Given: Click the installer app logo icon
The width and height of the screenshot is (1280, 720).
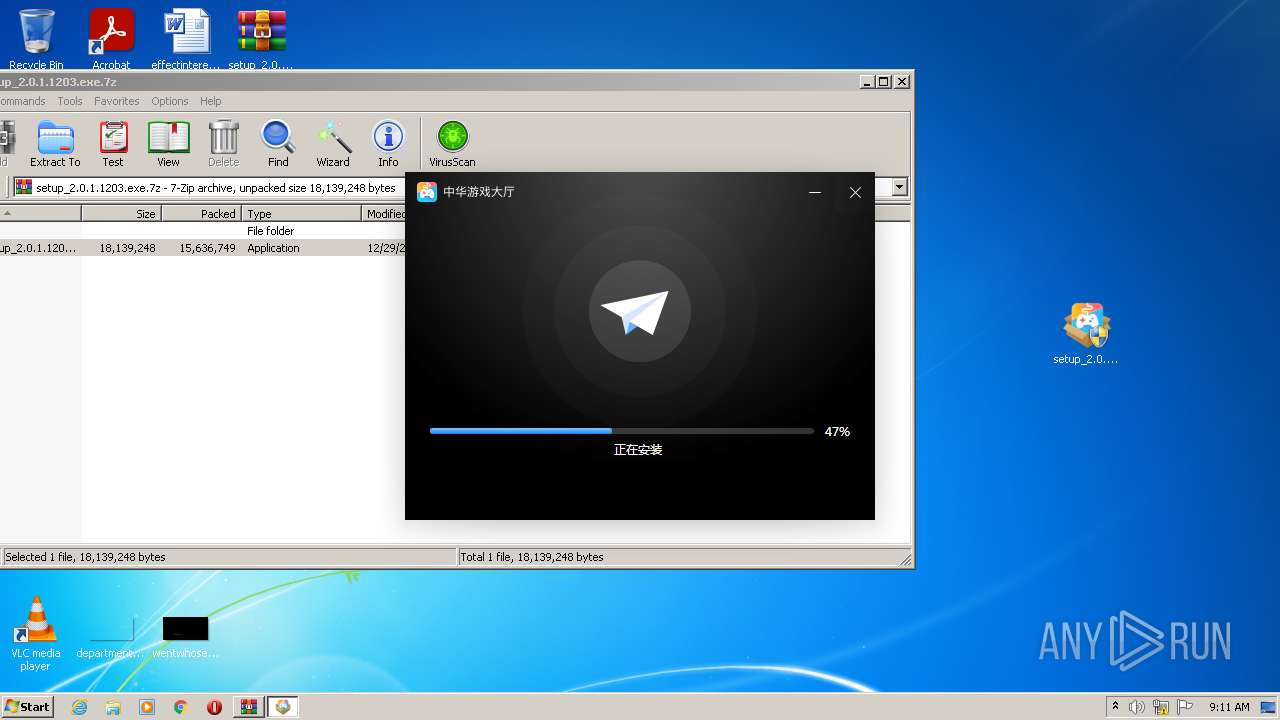Looking at the screenshot, I should 427,192.
